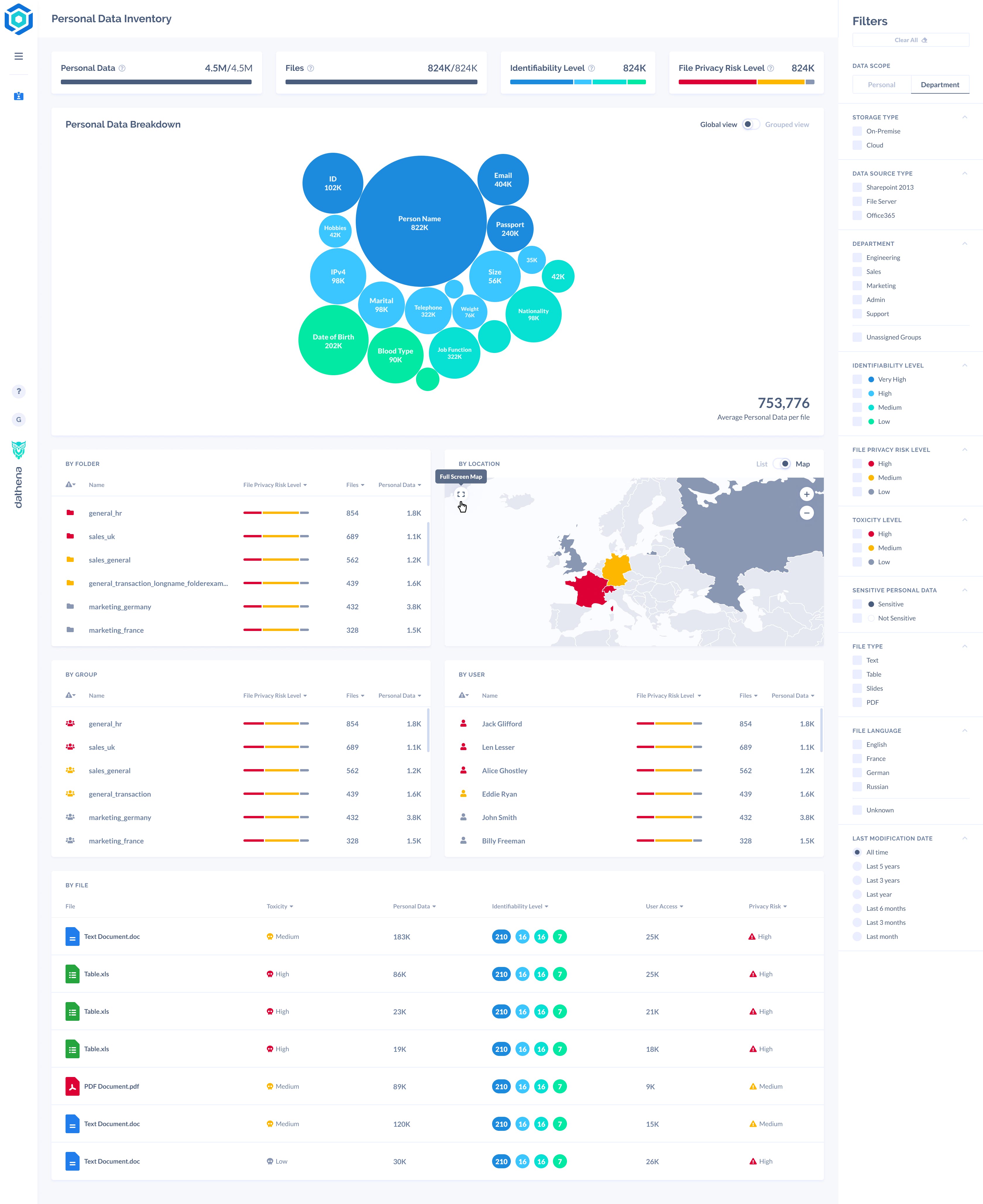Screen dimensions: 983x1204
Task: Sort By Folder by Personal Data column
Action: click(399, 485)
